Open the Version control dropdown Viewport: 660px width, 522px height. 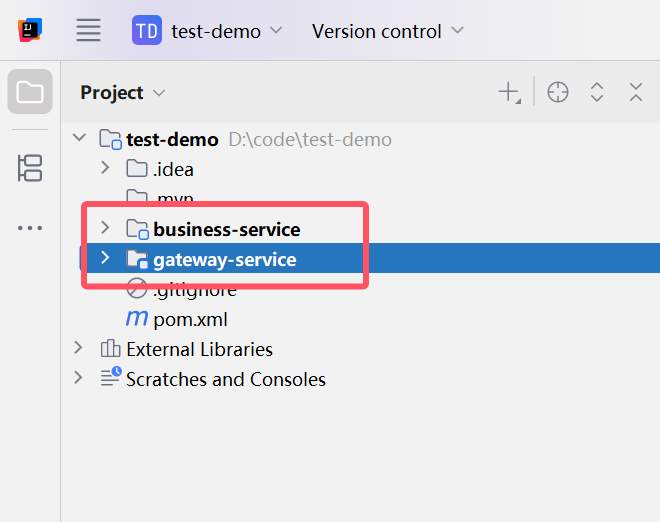point(387,31)
